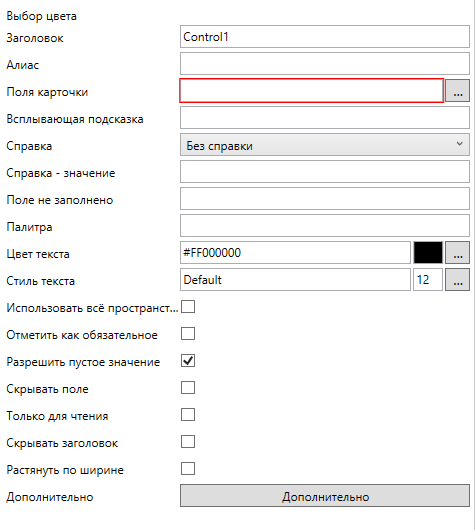Click the font size field showing 12
Screen dimensions: 476x530
(428, 280)
